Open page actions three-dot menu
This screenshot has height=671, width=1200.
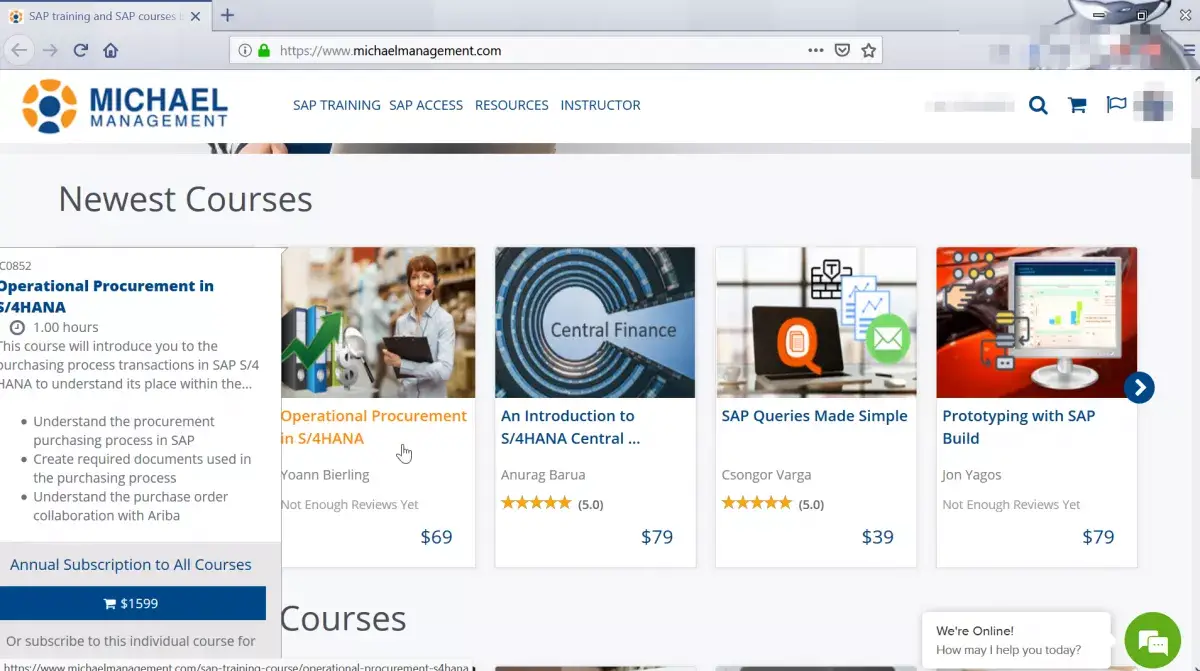pos(816,50)
